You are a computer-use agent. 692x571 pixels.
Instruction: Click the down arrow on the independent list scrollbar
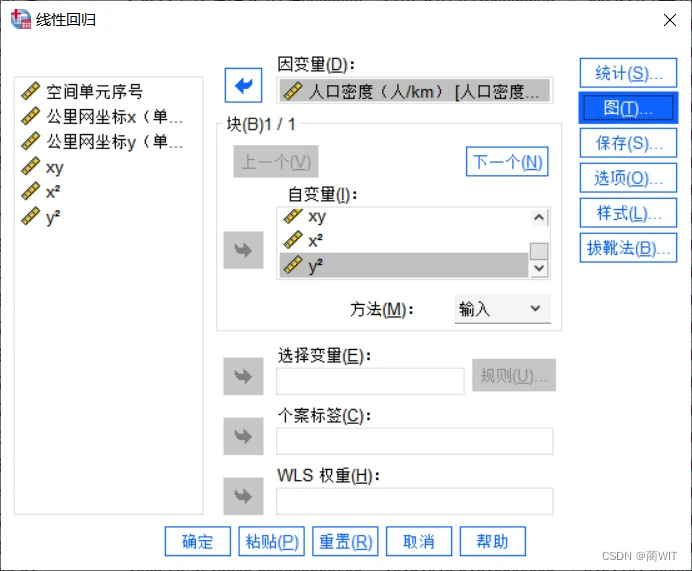pyautogui.click(x=539, y=268)
